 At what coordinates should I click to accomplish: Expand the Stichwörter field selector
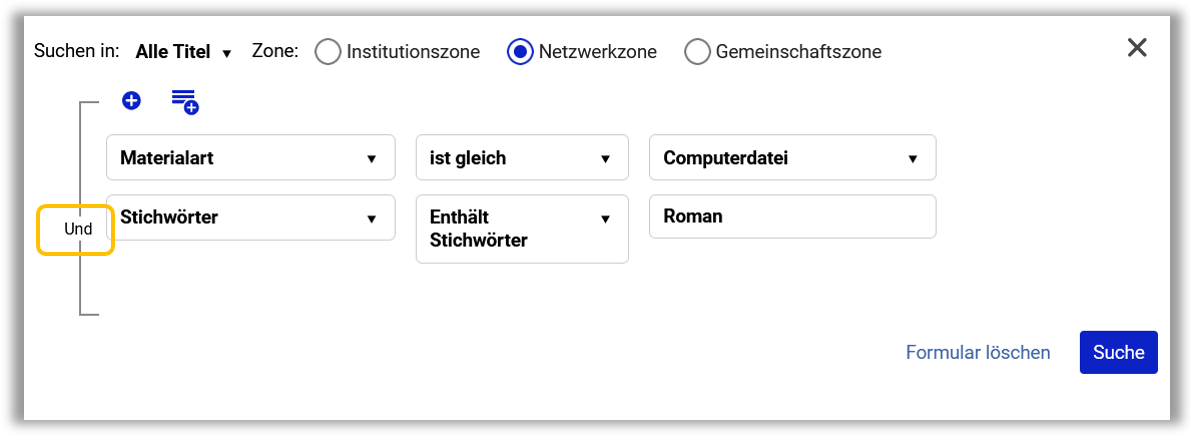coord(250,218)
